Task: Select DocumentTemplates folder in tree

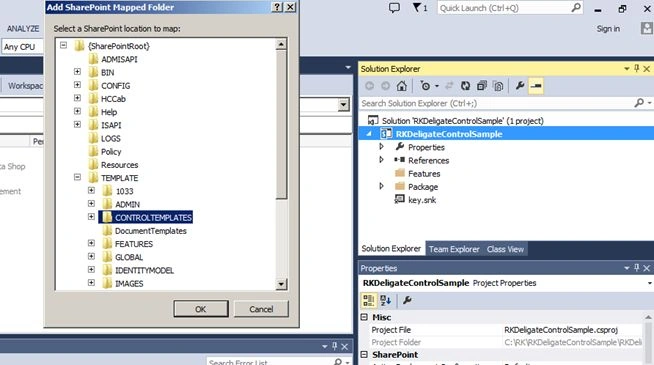Action: (151, 231)
